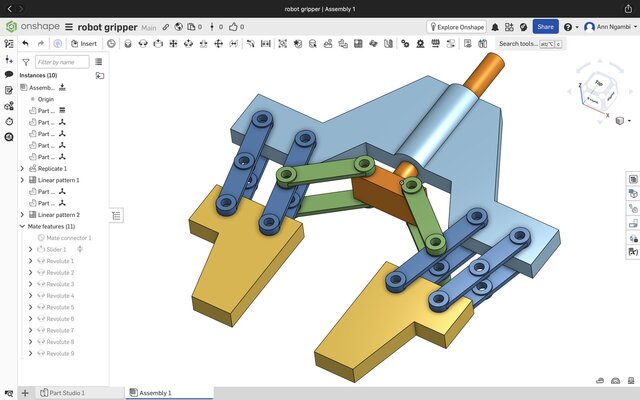
Task: Collapse the Mate features (11) section
Action: coord(22,226)
